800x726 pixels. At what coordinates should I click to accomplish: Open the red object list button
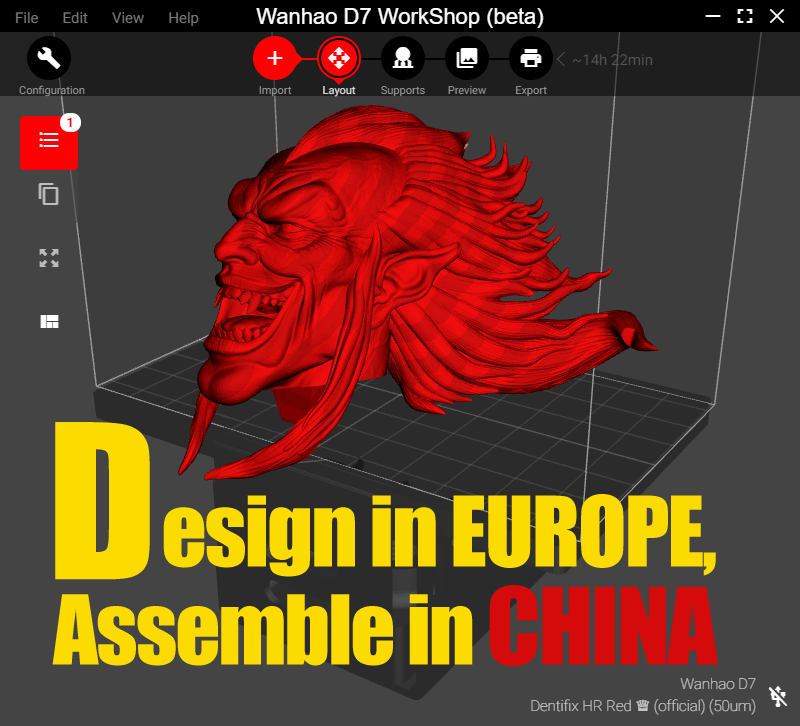pyautogui.click(x=49, y=142)
